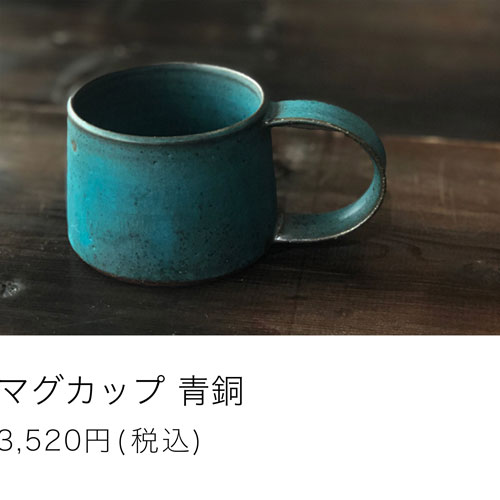Click the katakana マグカップ text
This screenshot has width=500, height=500.
tap(82, 391)
